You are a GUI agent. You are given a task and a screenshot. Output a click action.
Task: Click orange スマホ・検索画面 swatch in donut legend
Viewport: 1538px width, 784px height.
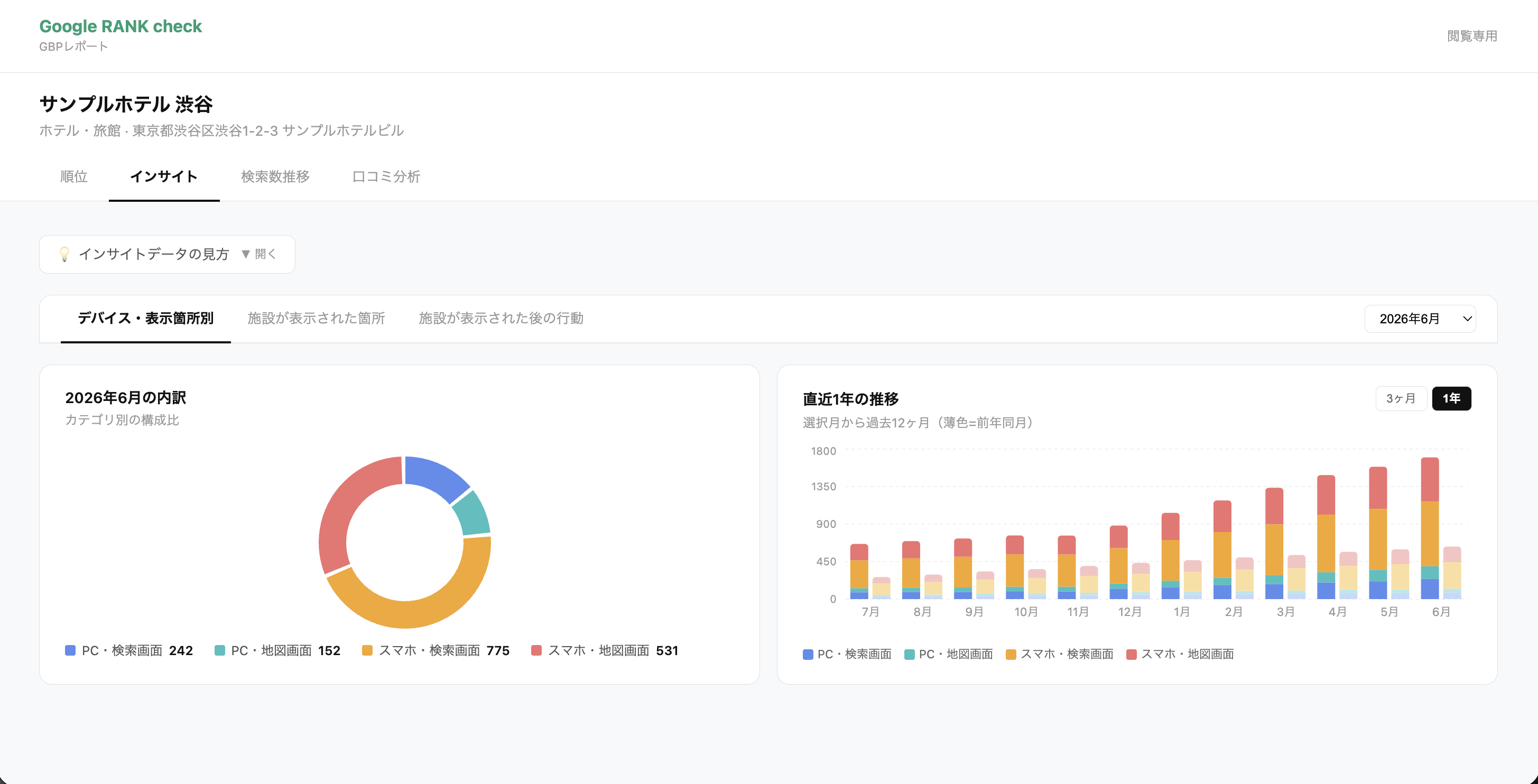point(367,650)
